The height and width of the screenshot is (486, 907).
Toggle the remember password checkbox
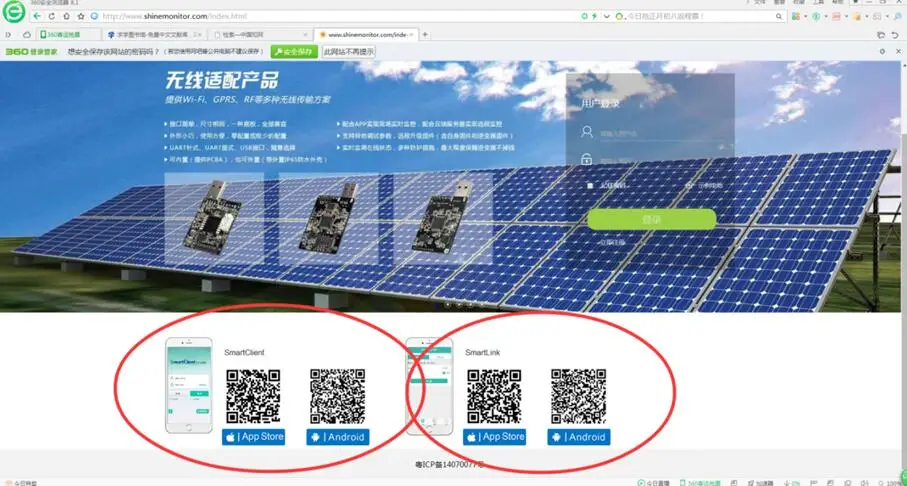pos(590,186)
